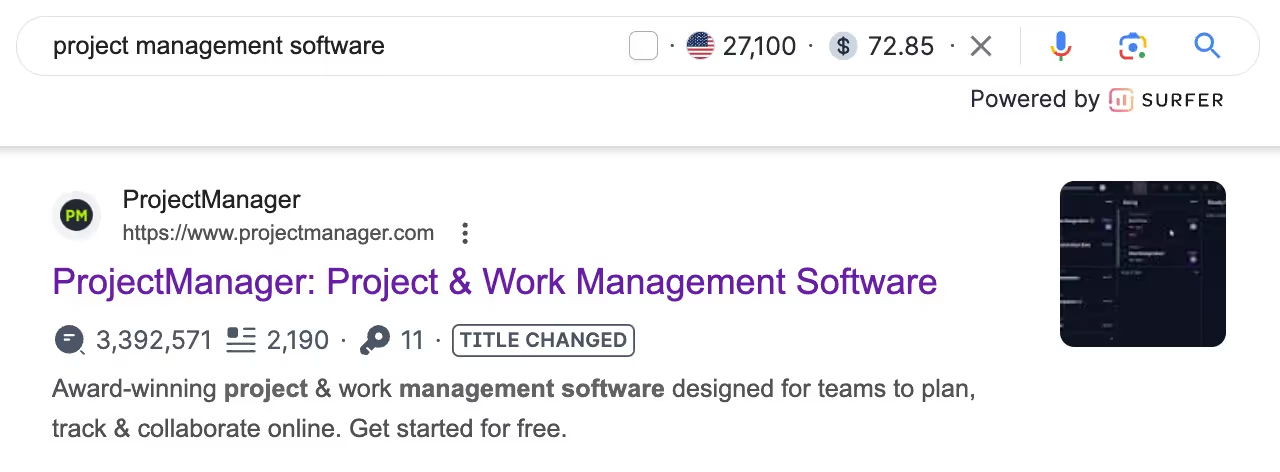1280x472 pixels.
Task: Start voice search with microphone icon
Action: pos(1061,46)
